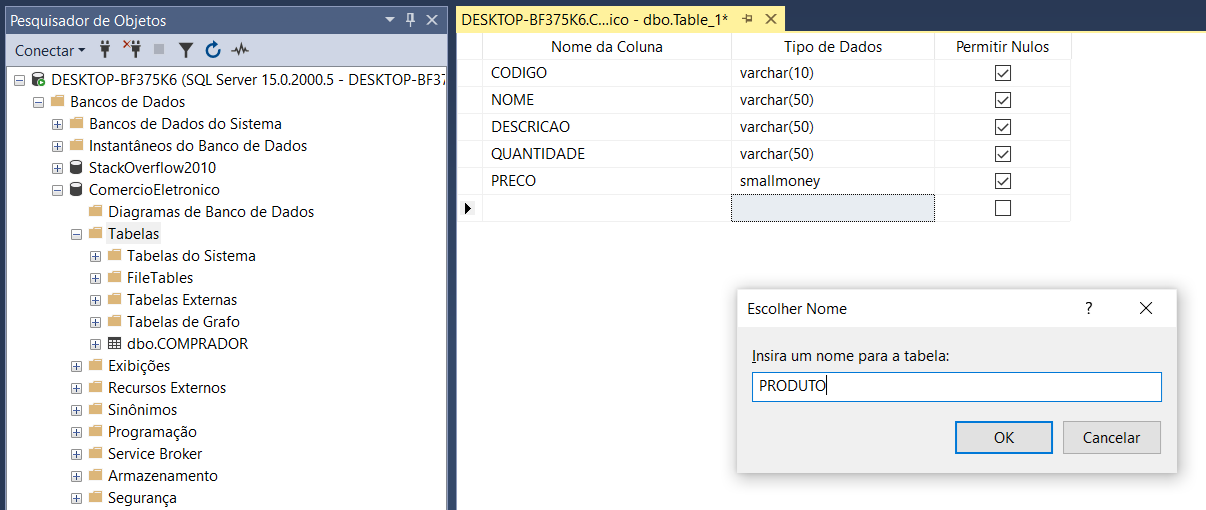
Task: Close the Escolher Nome dialog
Action: pyautogui.click(x=1146, y=308)
